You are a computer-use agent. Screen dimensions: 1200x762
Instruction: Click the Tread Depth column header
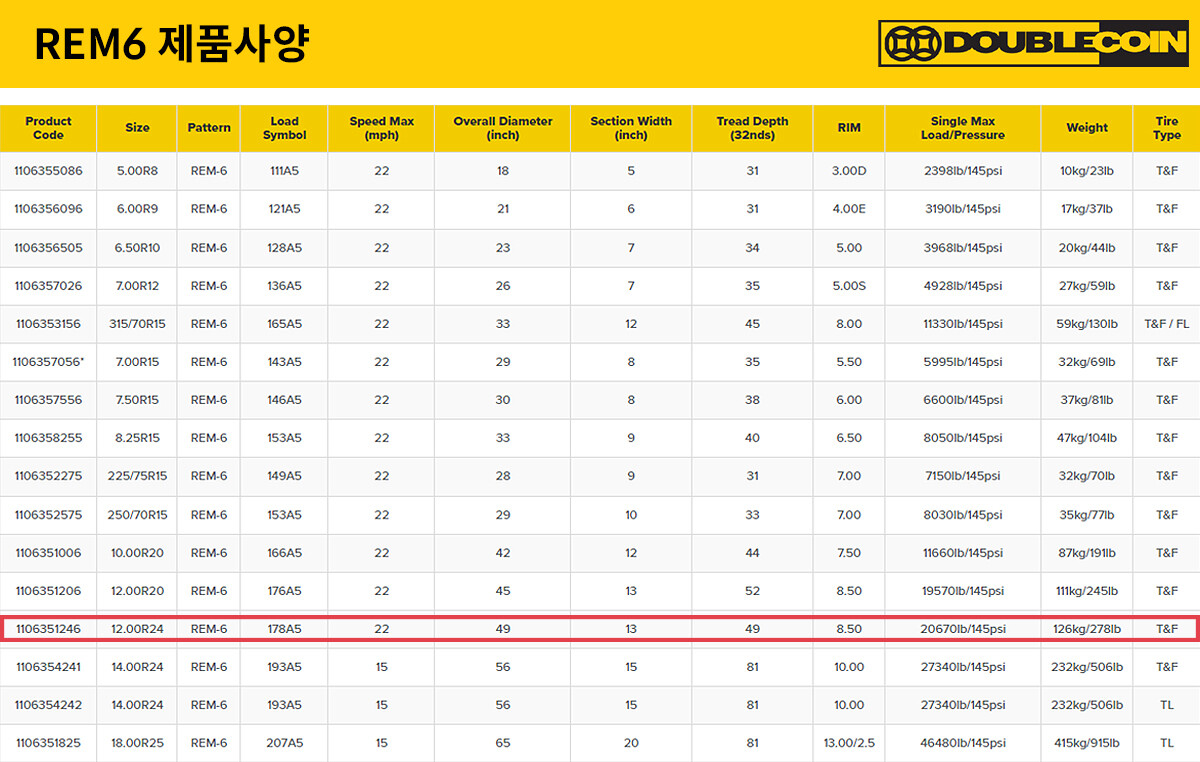(x=752, y=128)
